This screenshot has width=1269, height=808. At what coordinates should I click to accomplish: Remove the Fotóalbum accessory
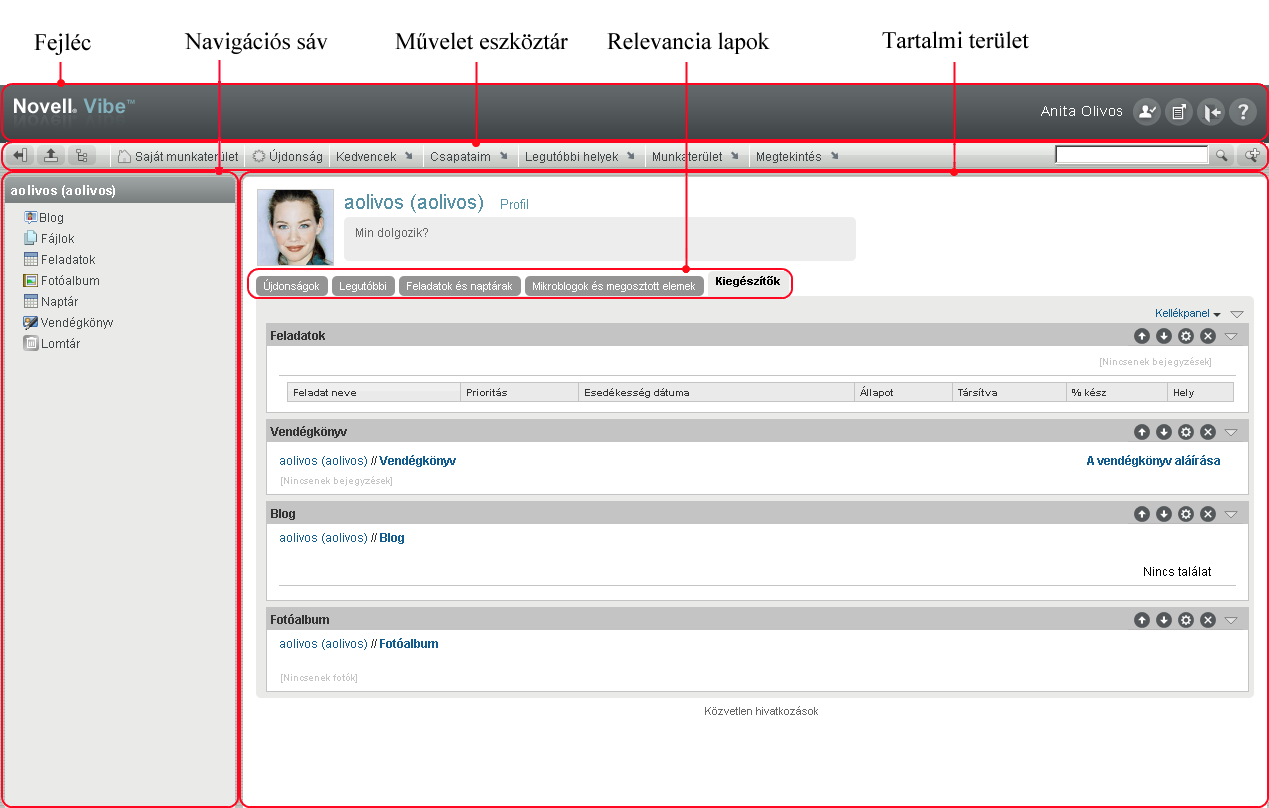[1208, 620]
